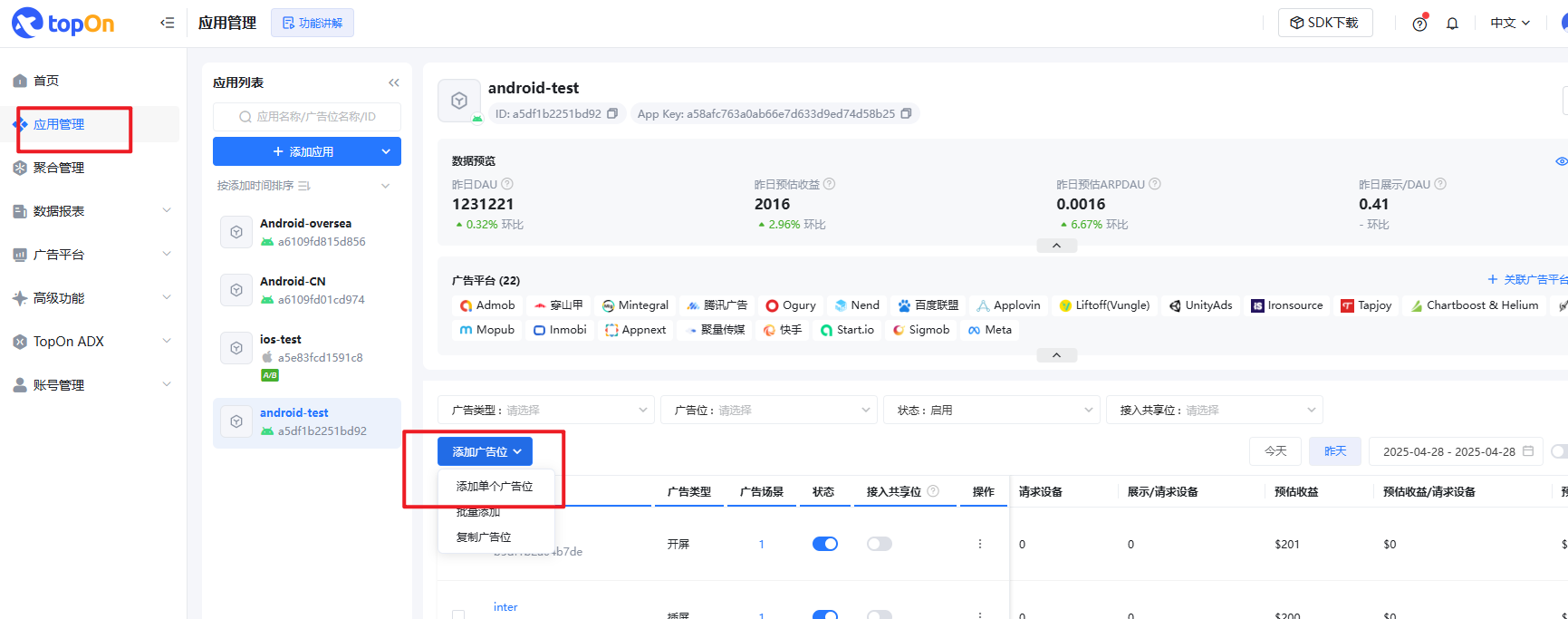Viewport: 1568px width, 619px height.
Task: Select the Sigmob ad platform
Action: coord(921,330)
